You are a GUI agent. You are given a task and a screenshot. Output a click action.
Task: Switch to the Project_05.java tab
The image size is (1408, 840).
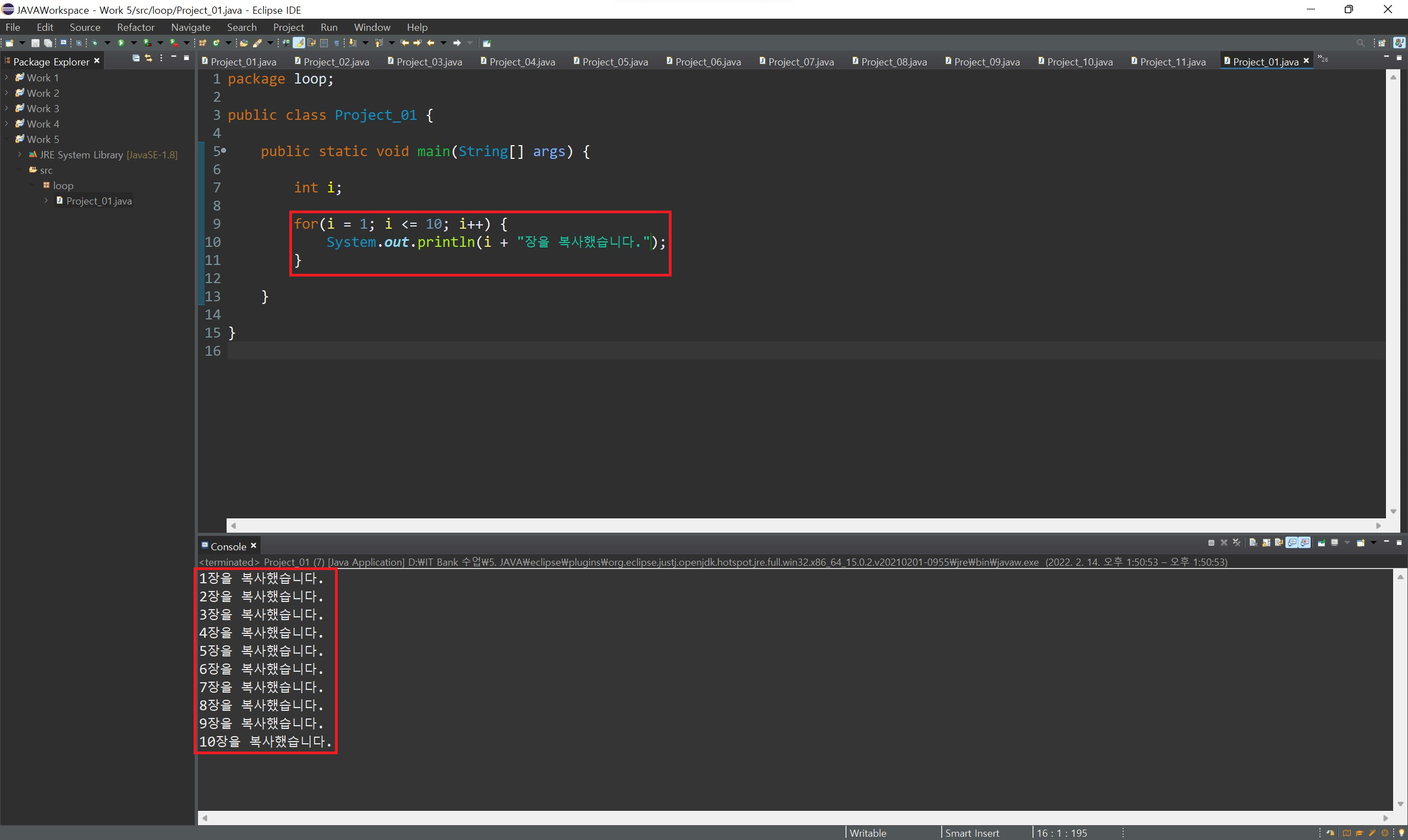click(x=614, y=62)
